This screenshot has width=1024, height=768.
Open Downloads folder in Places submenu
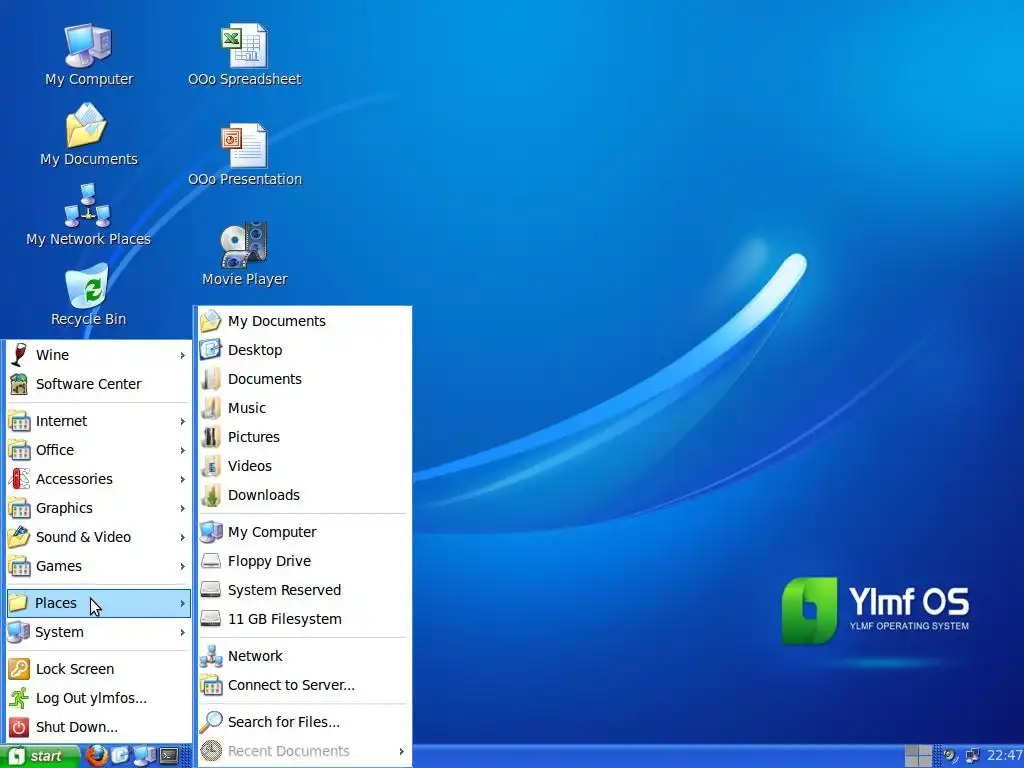303,495
